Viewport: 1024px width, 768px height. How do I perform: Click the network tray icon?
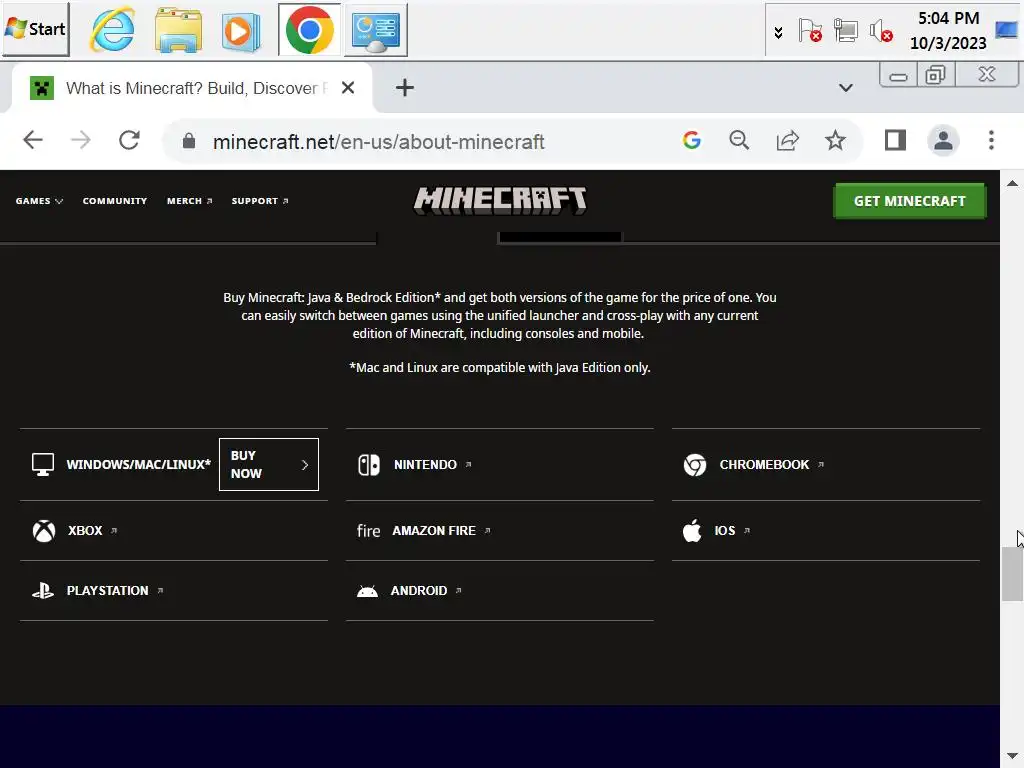[x=846, y=31]
